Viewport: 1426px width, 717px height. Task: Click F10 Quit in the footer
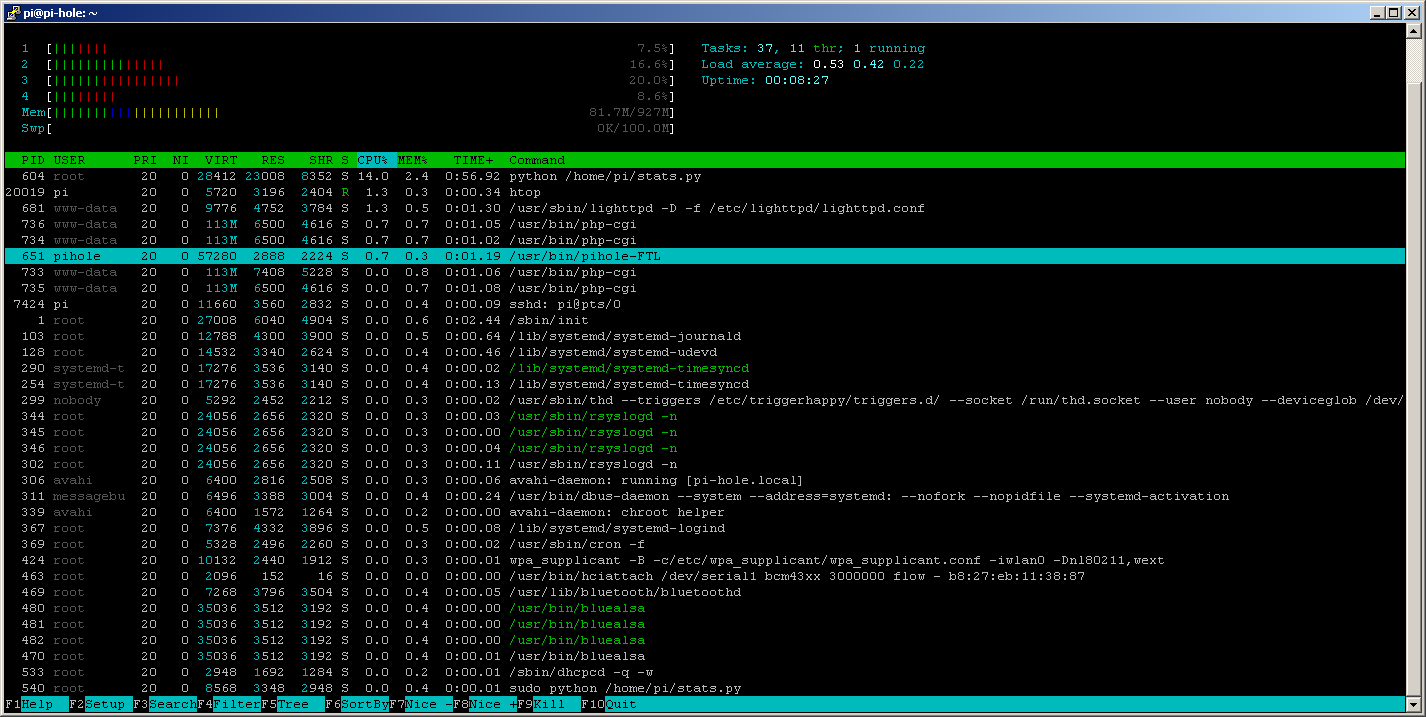[620, 704]
